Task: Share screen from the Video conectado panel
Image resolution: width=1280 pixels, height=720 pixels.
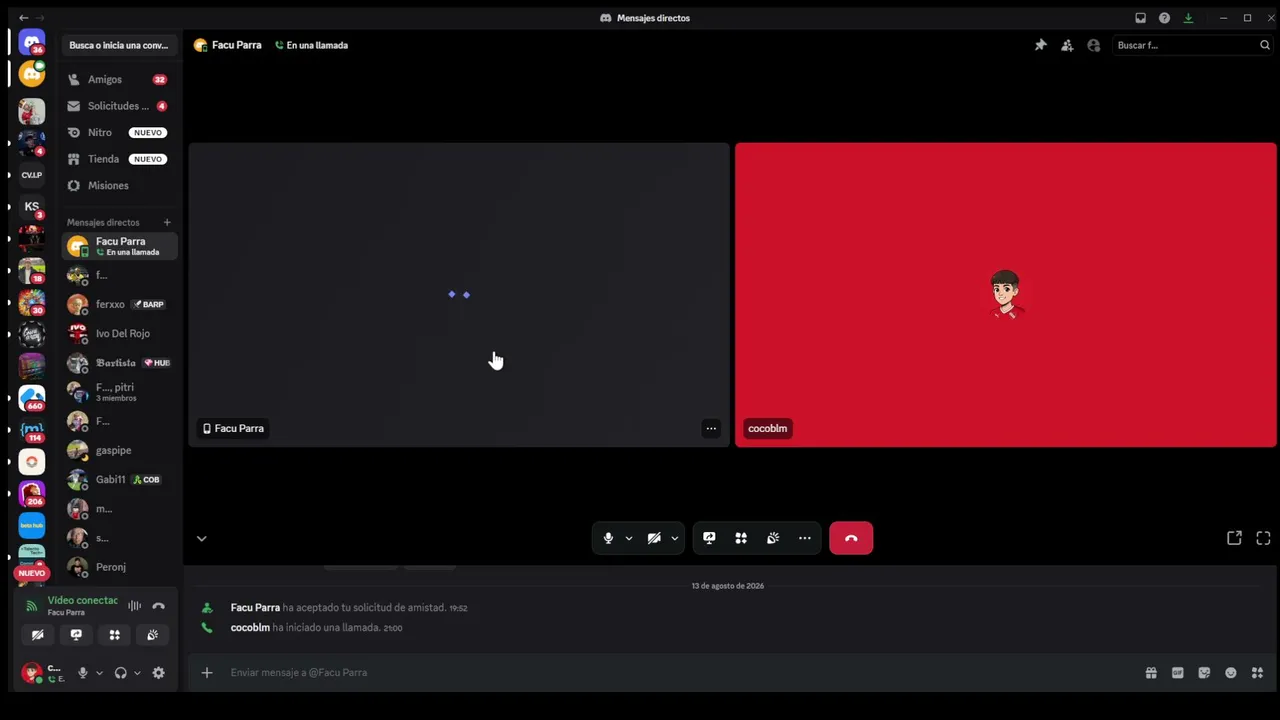Action: click(x=76, y=635)
